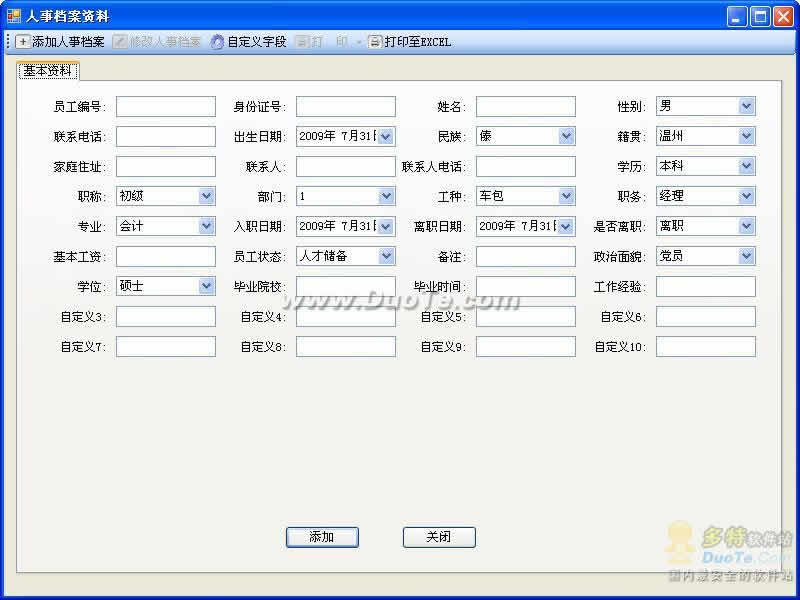The image size is (800, 600).
Task: Click the 添加 button
Action: [x=322, y=537]
